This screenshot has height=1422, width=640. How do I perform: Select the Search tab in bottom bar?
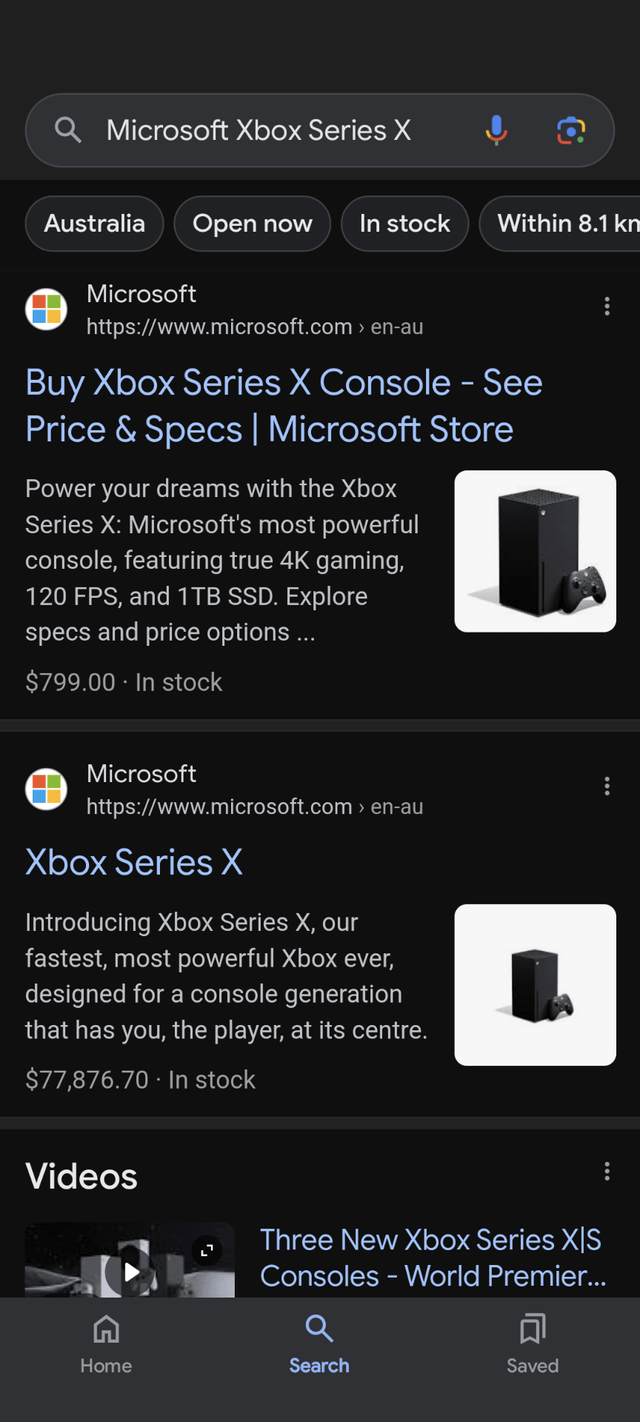click(x=319, y=1344)
